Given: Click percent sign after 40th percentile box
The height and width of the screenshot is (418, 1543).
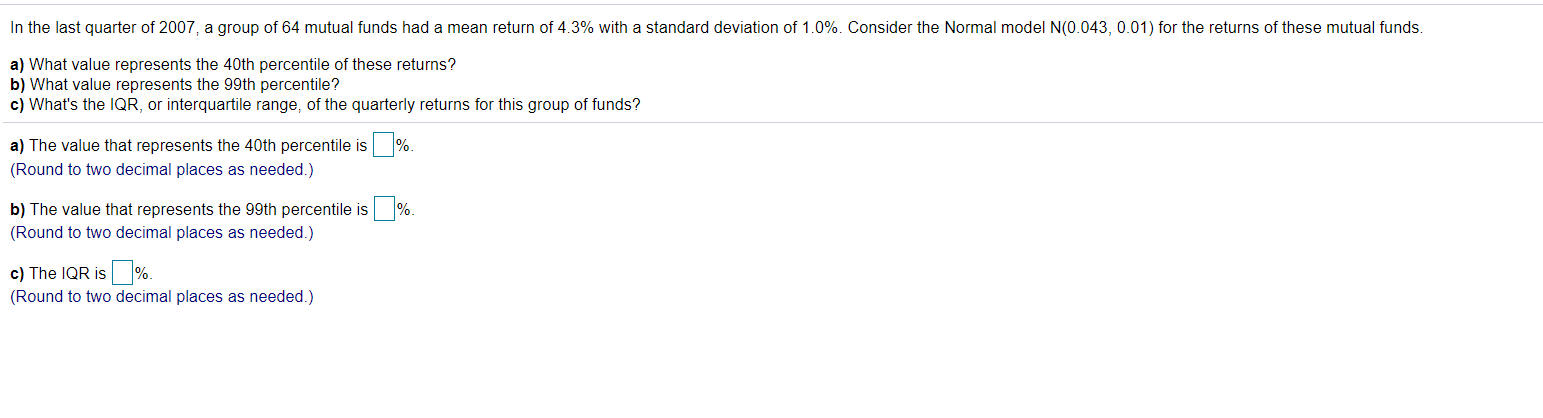Looking at the screenshot, I should 403,145.
